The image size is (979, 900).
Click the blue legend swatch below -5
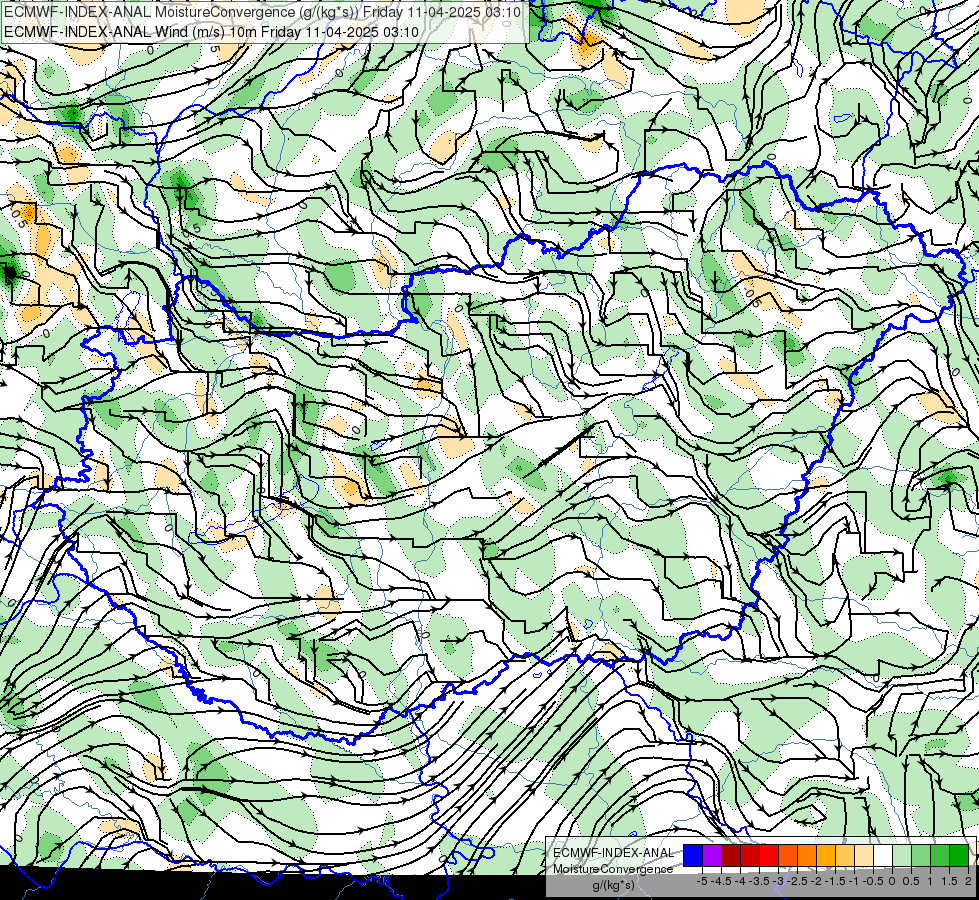693,855
